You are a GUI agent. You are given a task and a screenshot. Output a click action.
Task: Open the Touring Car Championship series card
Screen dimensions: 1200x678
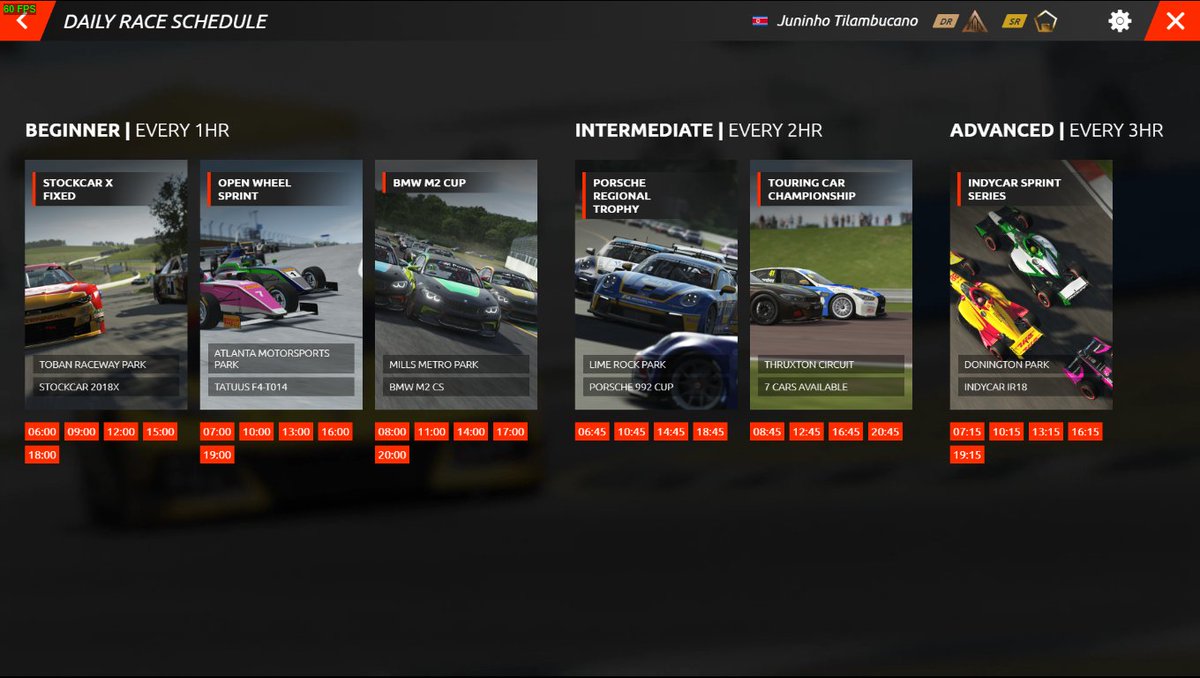tap(831, 284)
